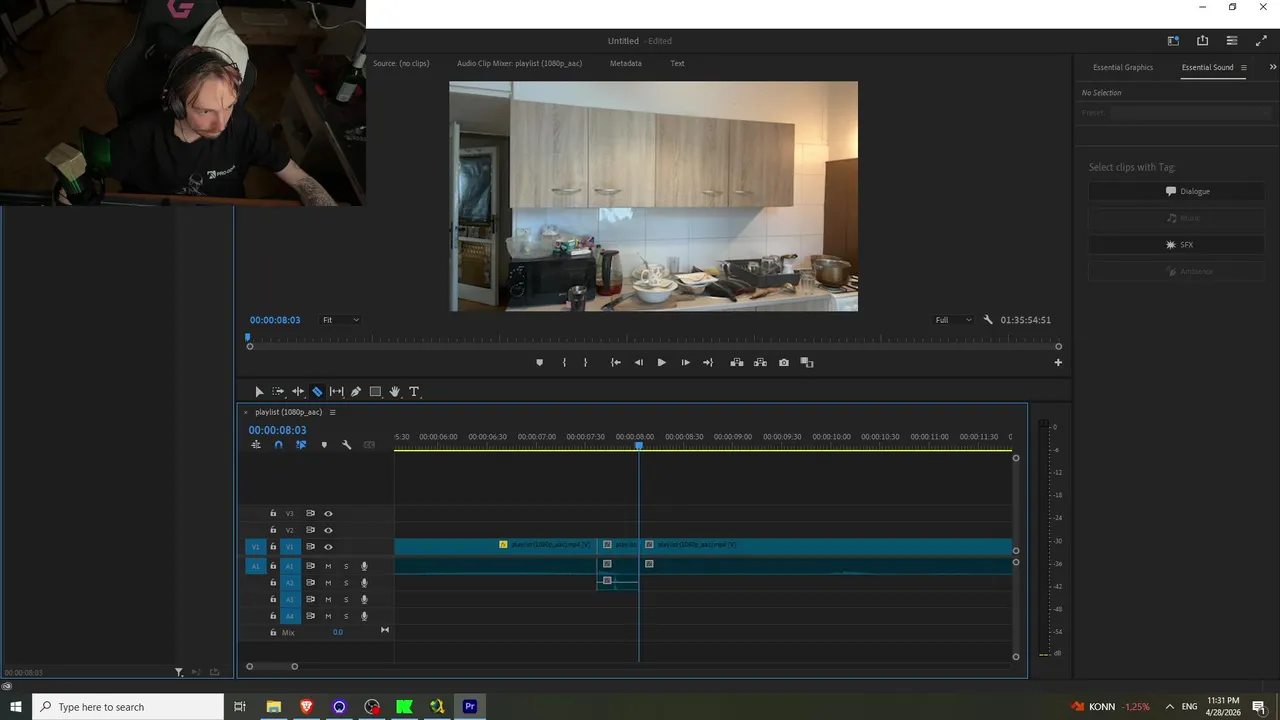Select the Track Select Forward tool
The image size is (1280, 720).
coord(278,392)
